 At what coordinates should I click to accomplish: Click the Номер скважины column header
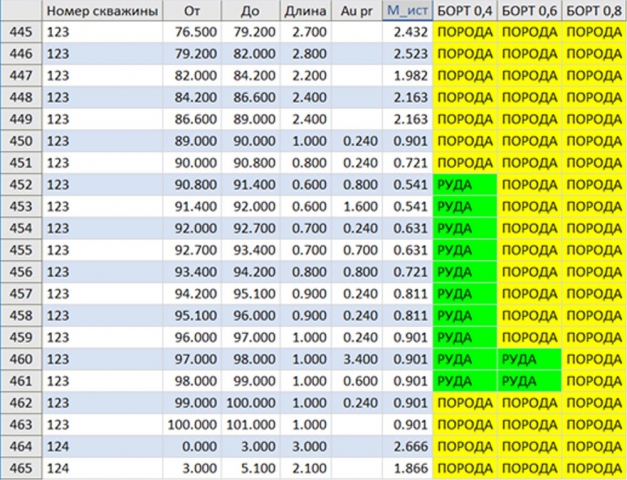101,12
